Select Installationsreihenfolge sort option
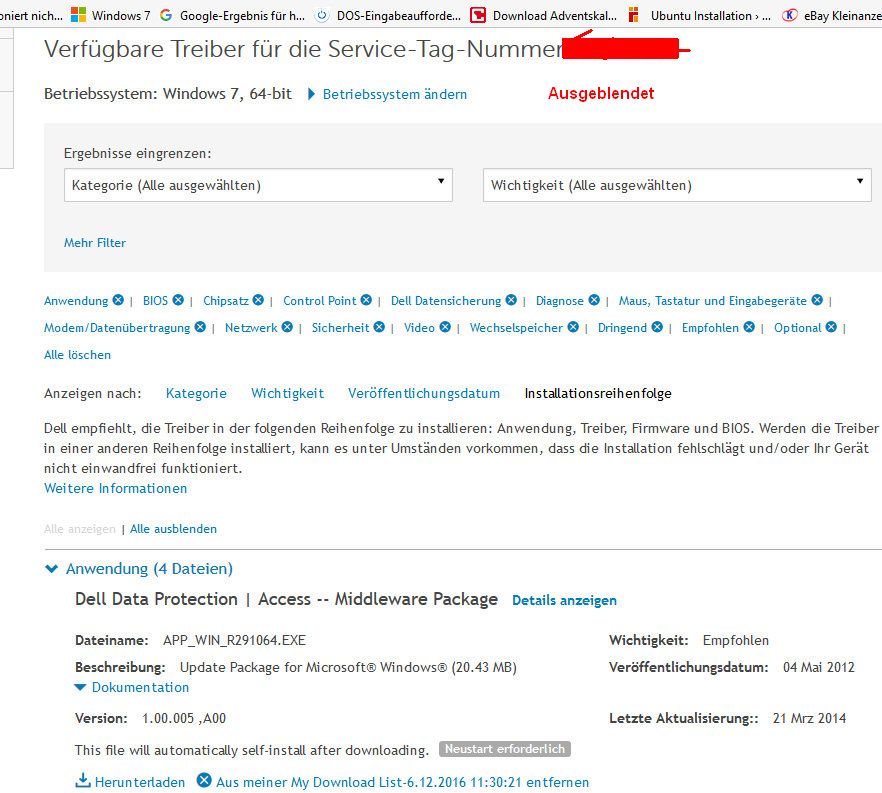The image size is (882, 793). [598, 393]
